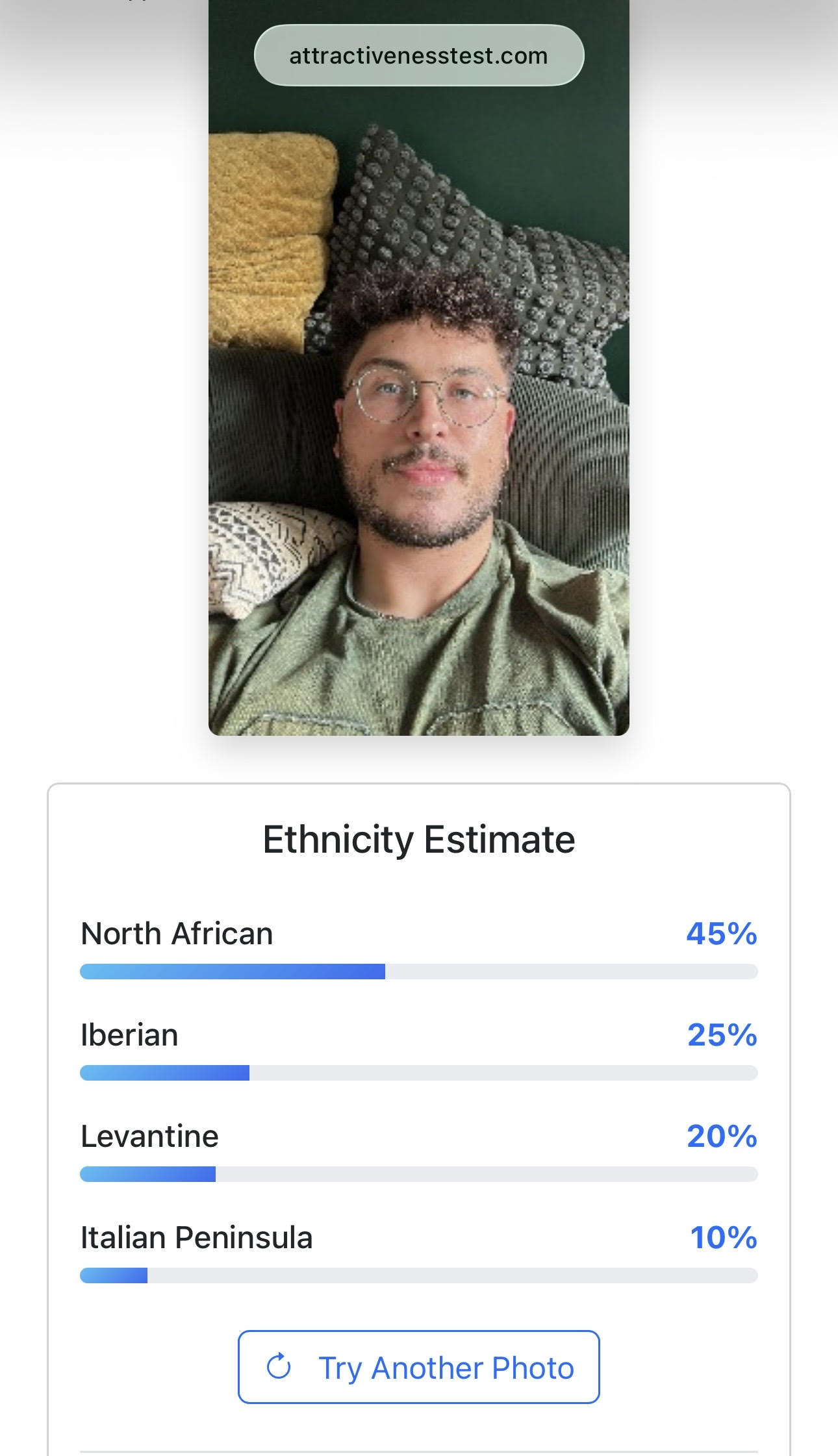838x1456 pixels.
Task: Click the refresh icon beside Try Another Photo
Action: [x=279, y=1367]
